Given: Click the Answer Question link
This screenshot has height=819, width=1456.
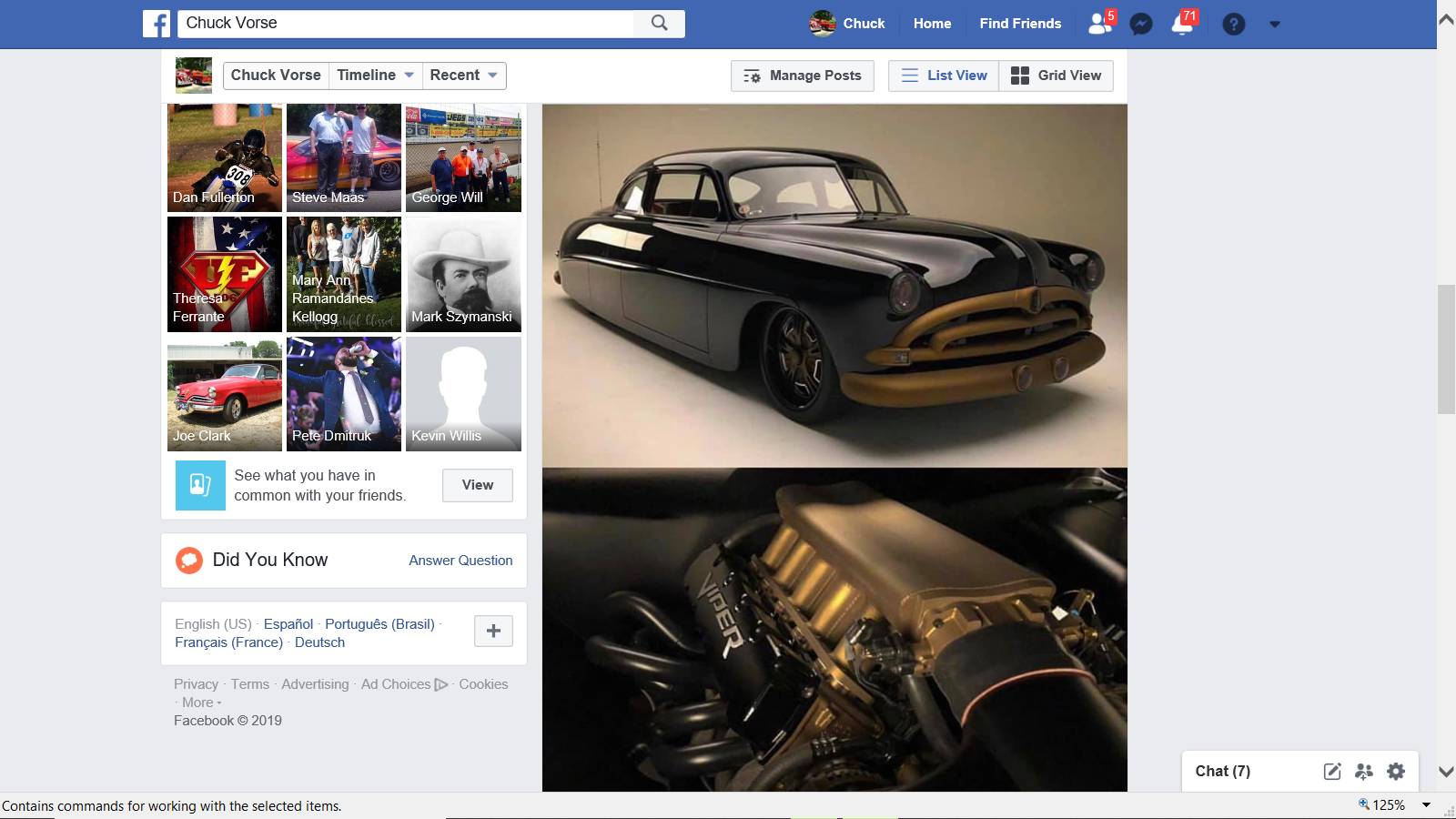Looking at the screenshot, I should [x=460, y=561].
